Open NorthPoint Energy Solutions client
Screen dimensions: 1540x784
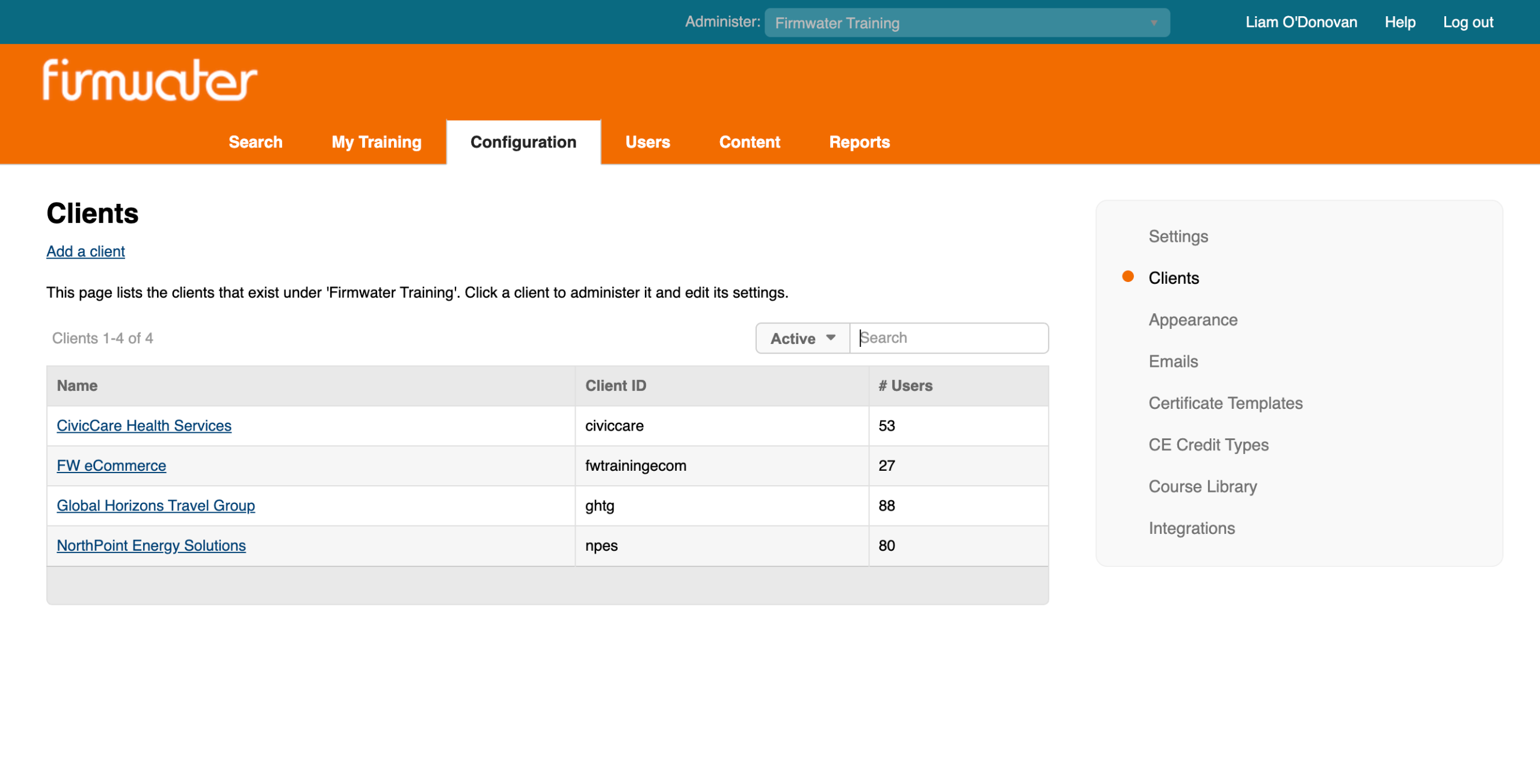(151, 545)
